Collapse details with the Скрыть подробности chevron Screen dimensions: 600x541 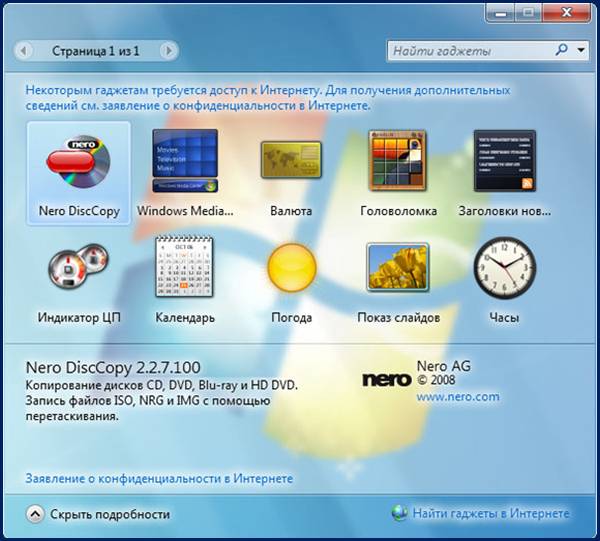35,514
